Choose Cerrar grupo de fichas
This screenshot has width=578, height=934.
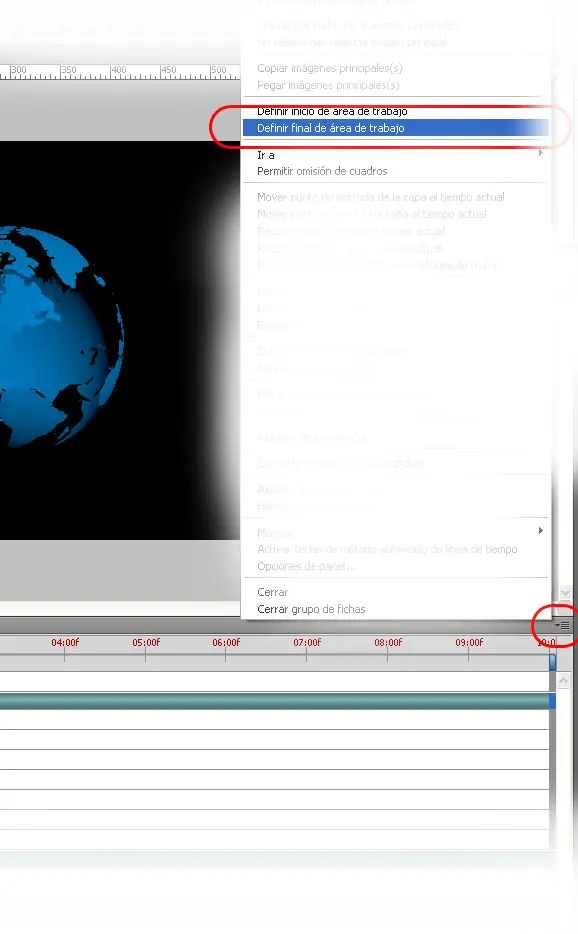coord(311,609)
